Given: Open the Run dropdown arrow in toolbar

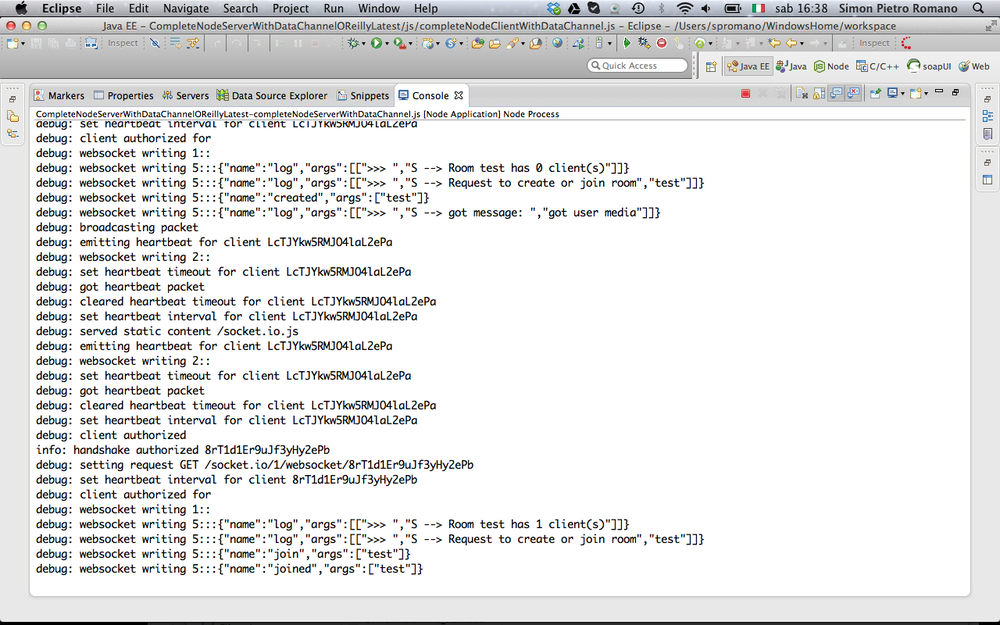Looking at the screenshot, I should [x=387, y=43].
